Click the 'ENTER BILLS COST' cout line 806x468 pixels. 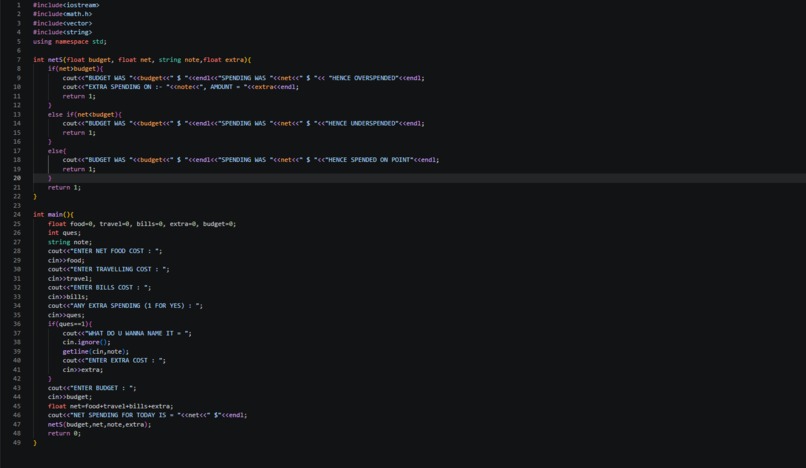(100, 287)
